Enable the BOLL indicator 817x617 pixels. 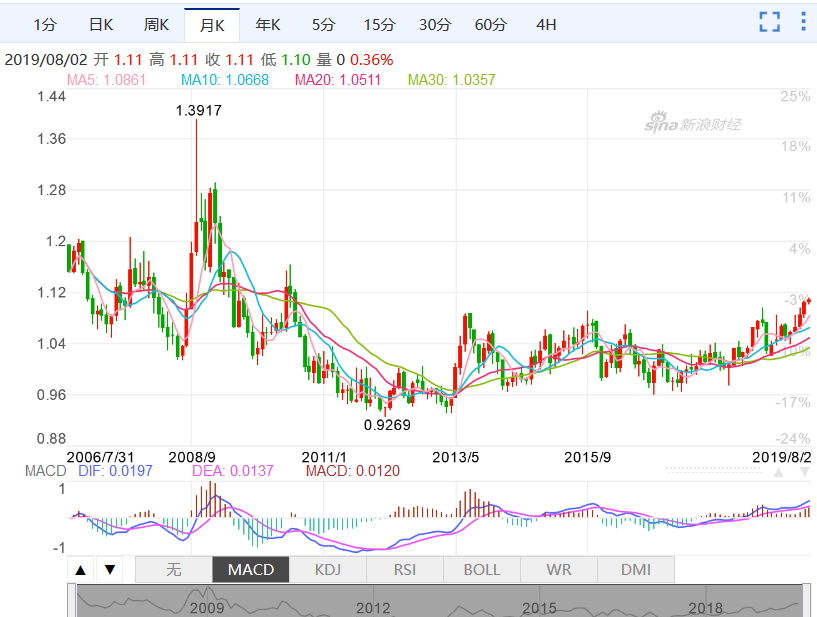(x=482, y=570)
